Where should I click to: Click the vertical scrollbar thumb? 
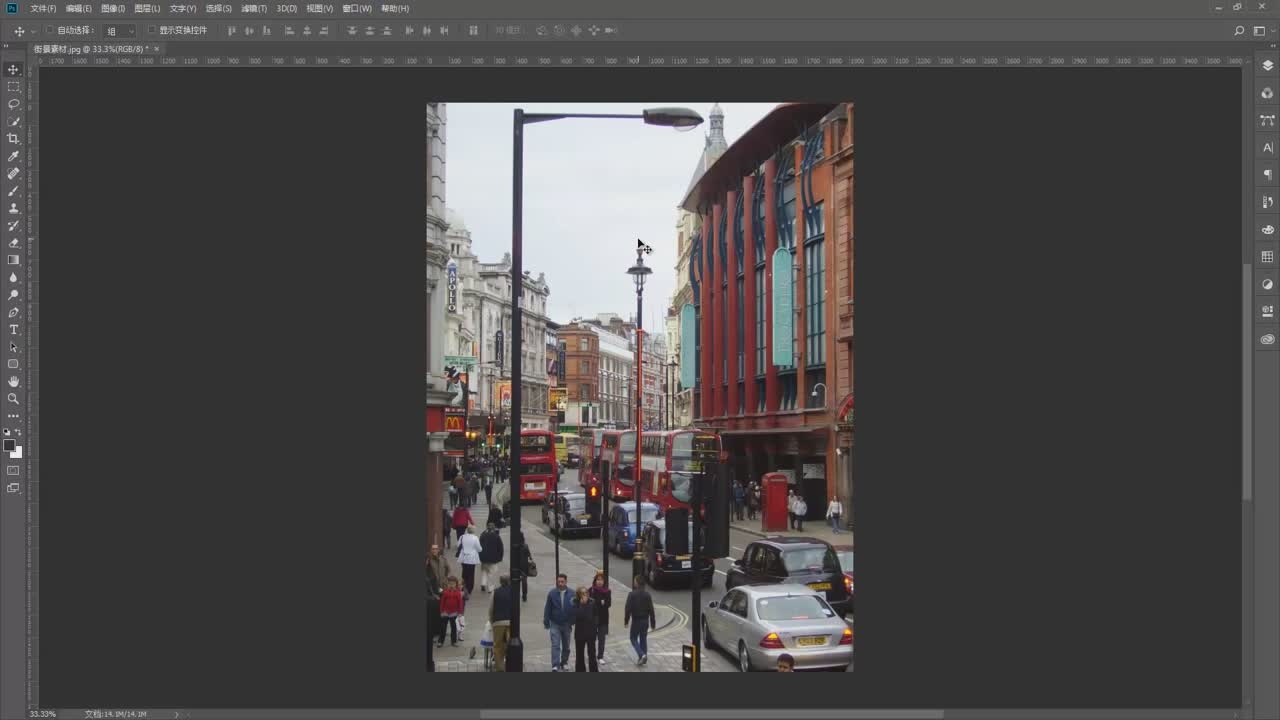click(1247, 382)
